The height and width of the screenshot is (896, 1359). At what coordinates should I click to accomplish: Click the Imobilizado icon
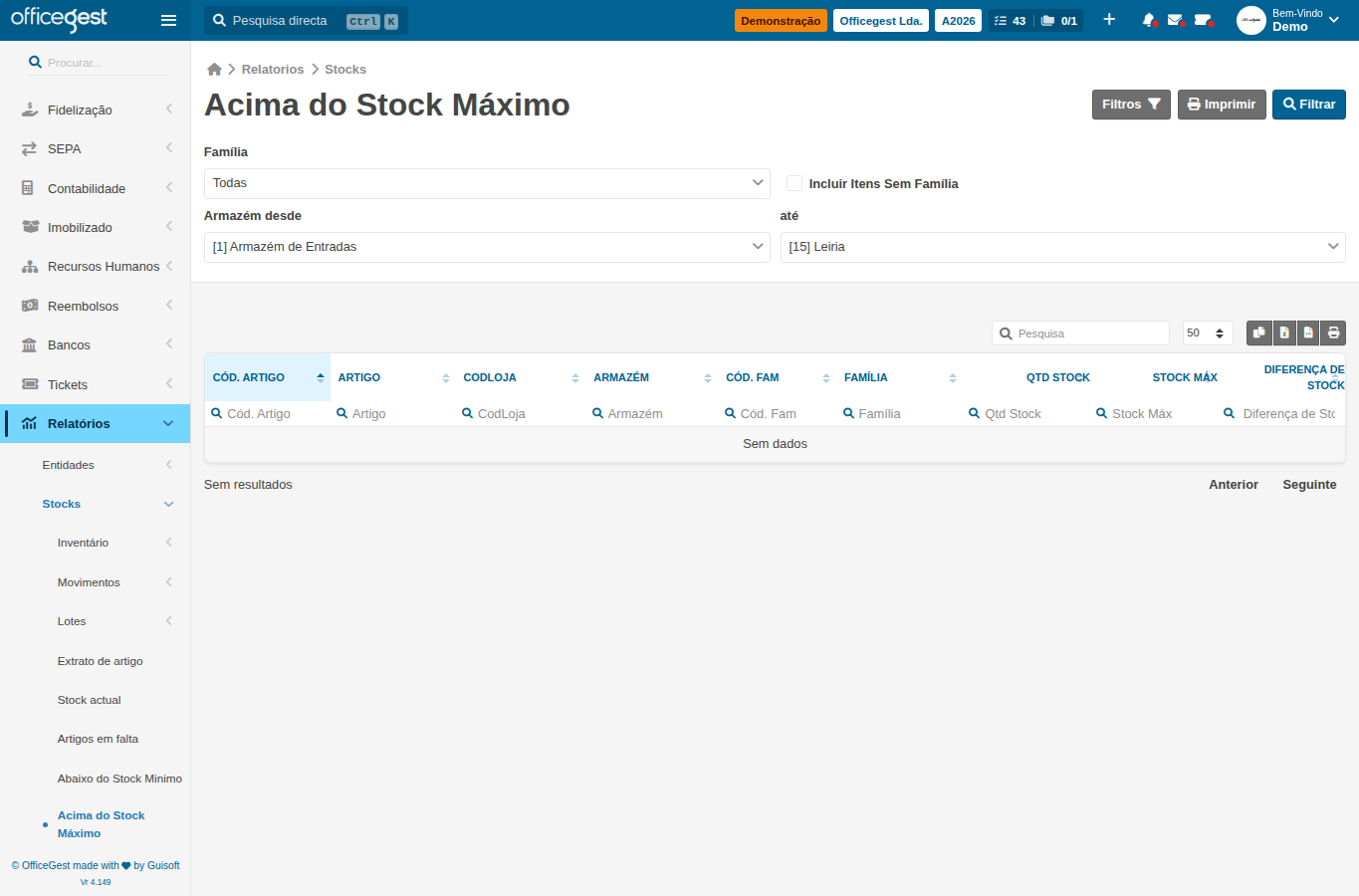tap(30, 227)
